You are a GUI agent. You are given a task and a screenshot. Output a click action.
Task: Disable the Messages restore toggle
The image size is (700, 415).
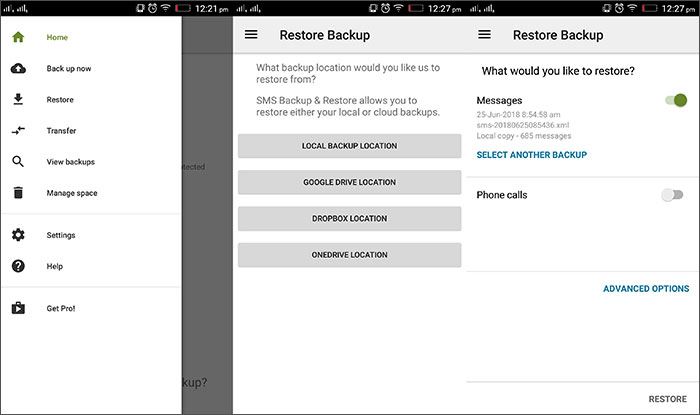[676, 100]
